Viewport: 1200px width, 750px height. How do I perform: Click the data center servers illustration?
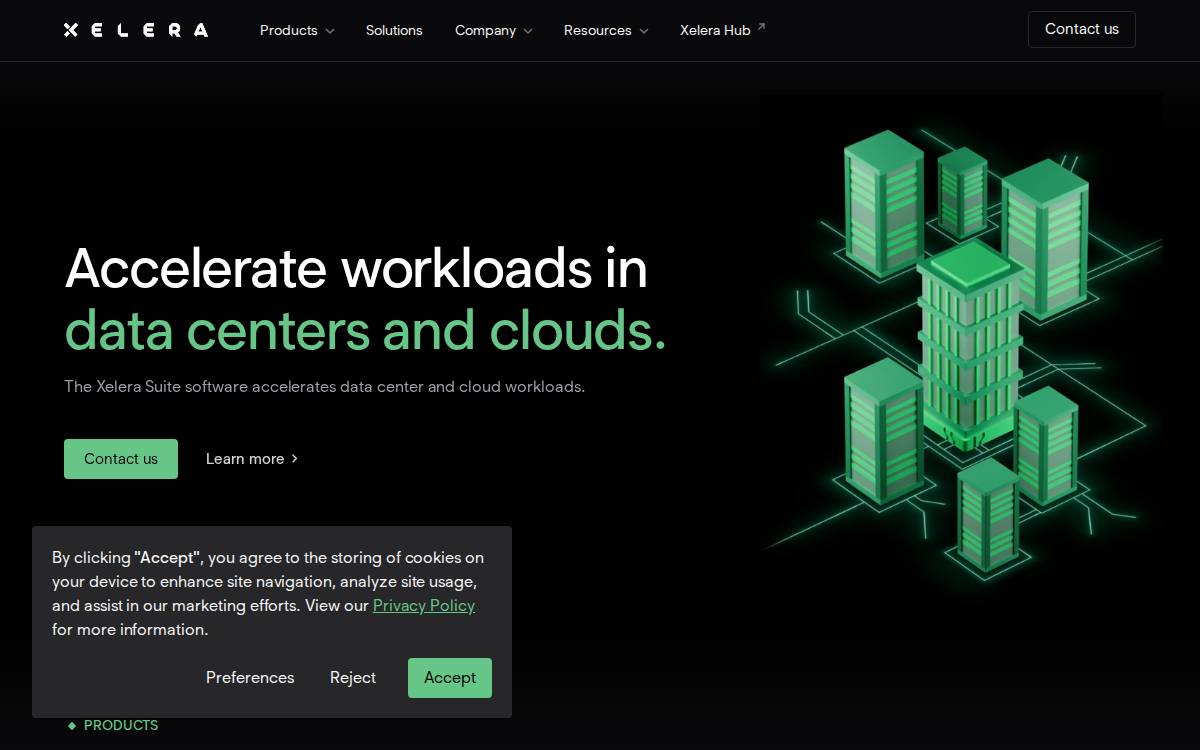tap(961, 345)
